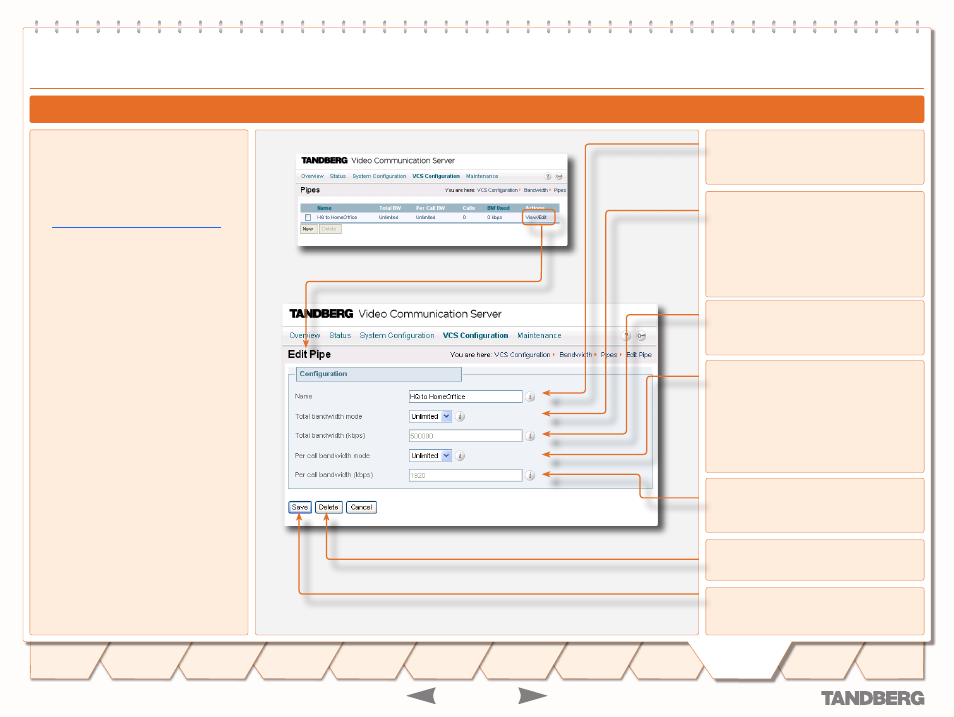Click the View/Edit link for HQ to HomeOffice
Viewport: 954px width, 717px height.
point(536,217)
